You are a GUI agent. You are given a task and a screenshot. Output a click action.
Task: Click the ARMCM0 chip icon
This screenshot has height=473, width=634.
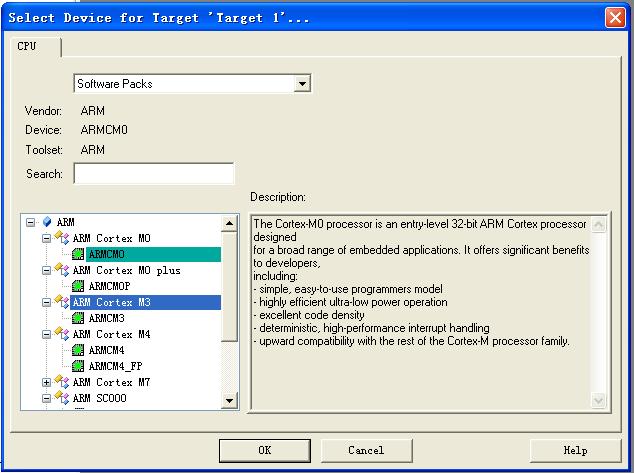coord(78,254)
